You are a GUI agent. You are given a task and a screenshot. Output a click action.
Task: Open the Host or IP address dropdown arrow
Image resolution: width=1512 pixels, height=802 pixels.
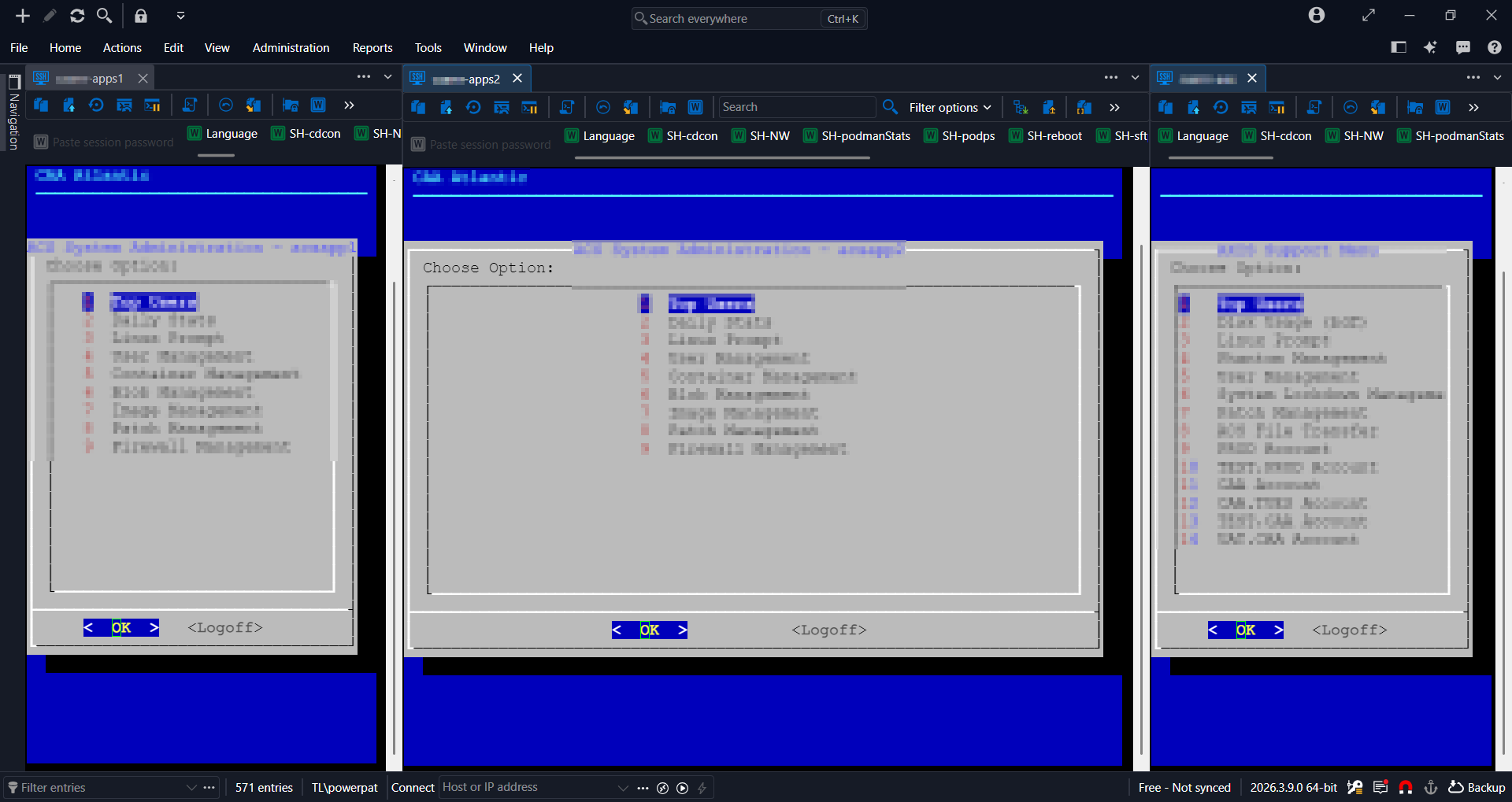(623, 788)
